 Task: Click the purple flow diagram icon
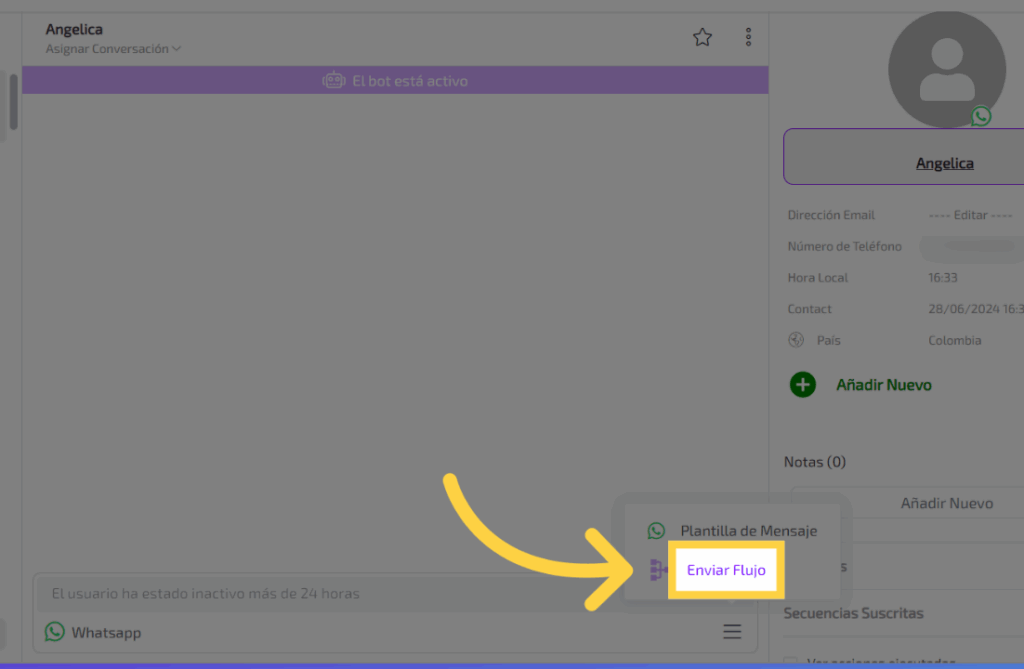coord(658,570)
